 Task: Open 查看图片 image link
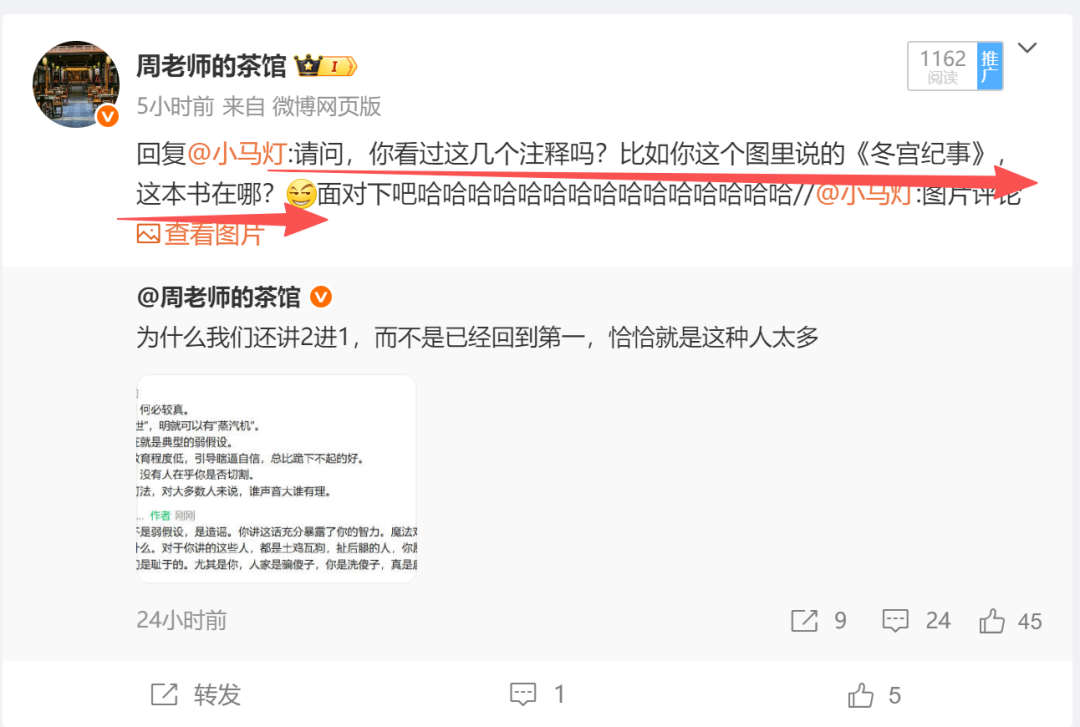tap(200, 234)
